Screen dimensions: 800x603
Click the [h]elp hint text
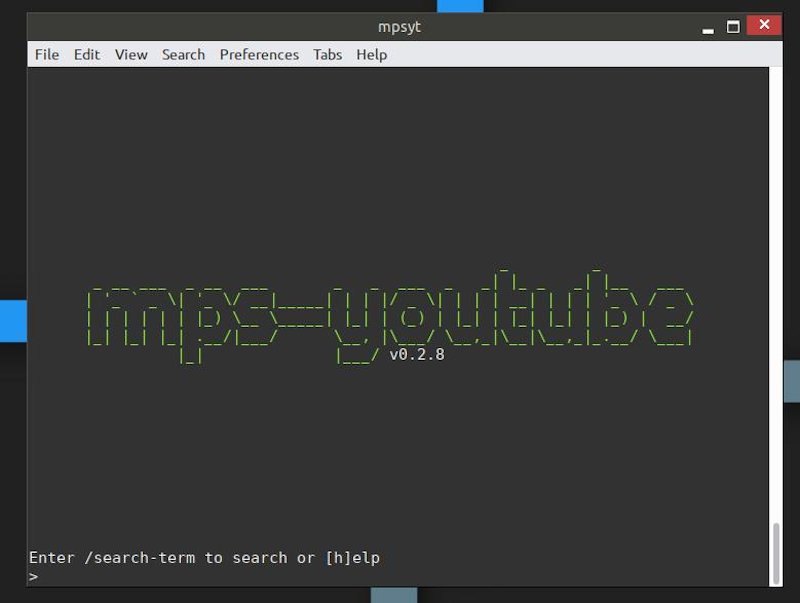click(x=353, y=558)
